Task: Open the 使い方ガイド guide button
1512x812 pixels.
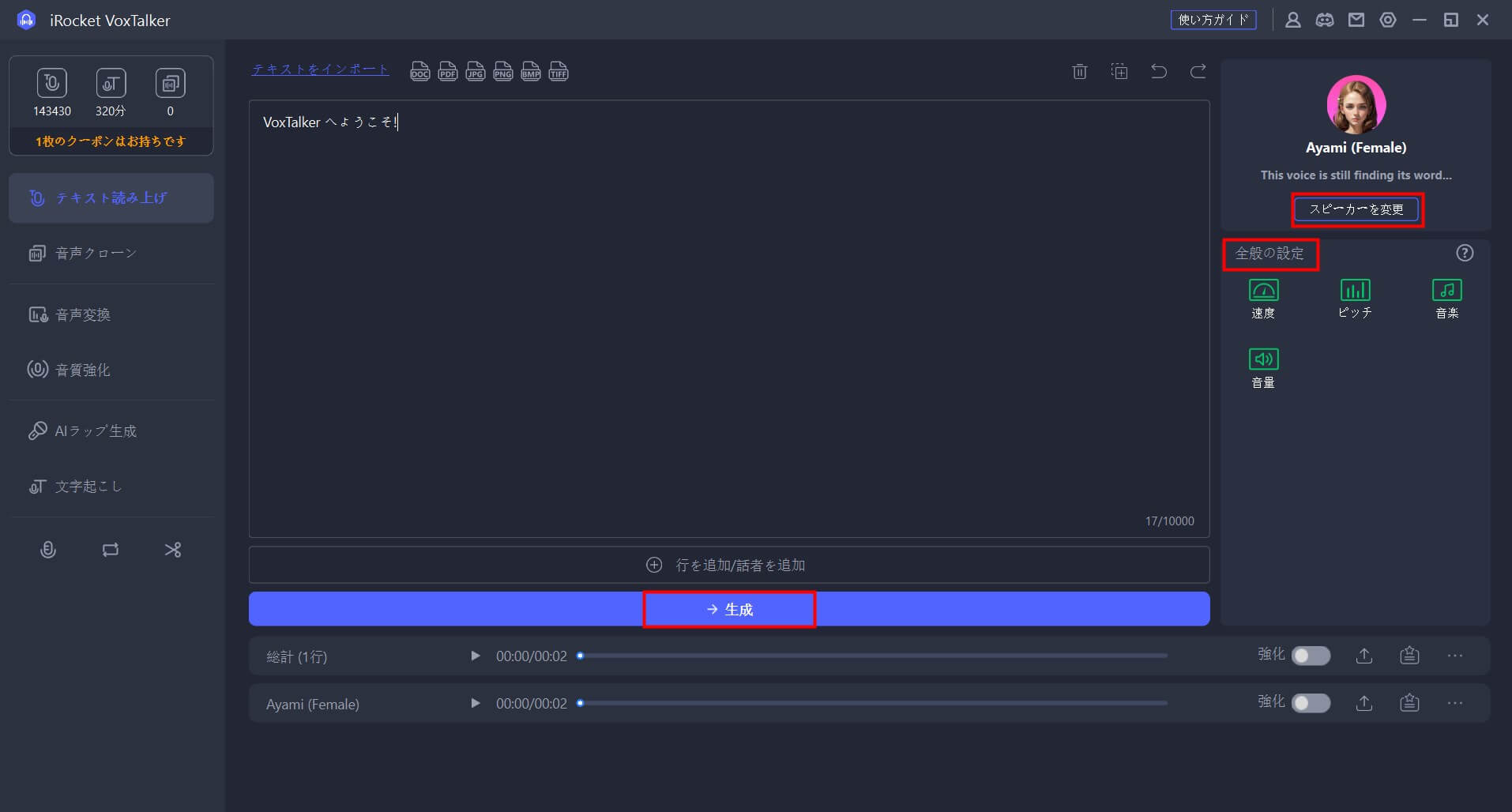Action: [x=1213, y=20]
